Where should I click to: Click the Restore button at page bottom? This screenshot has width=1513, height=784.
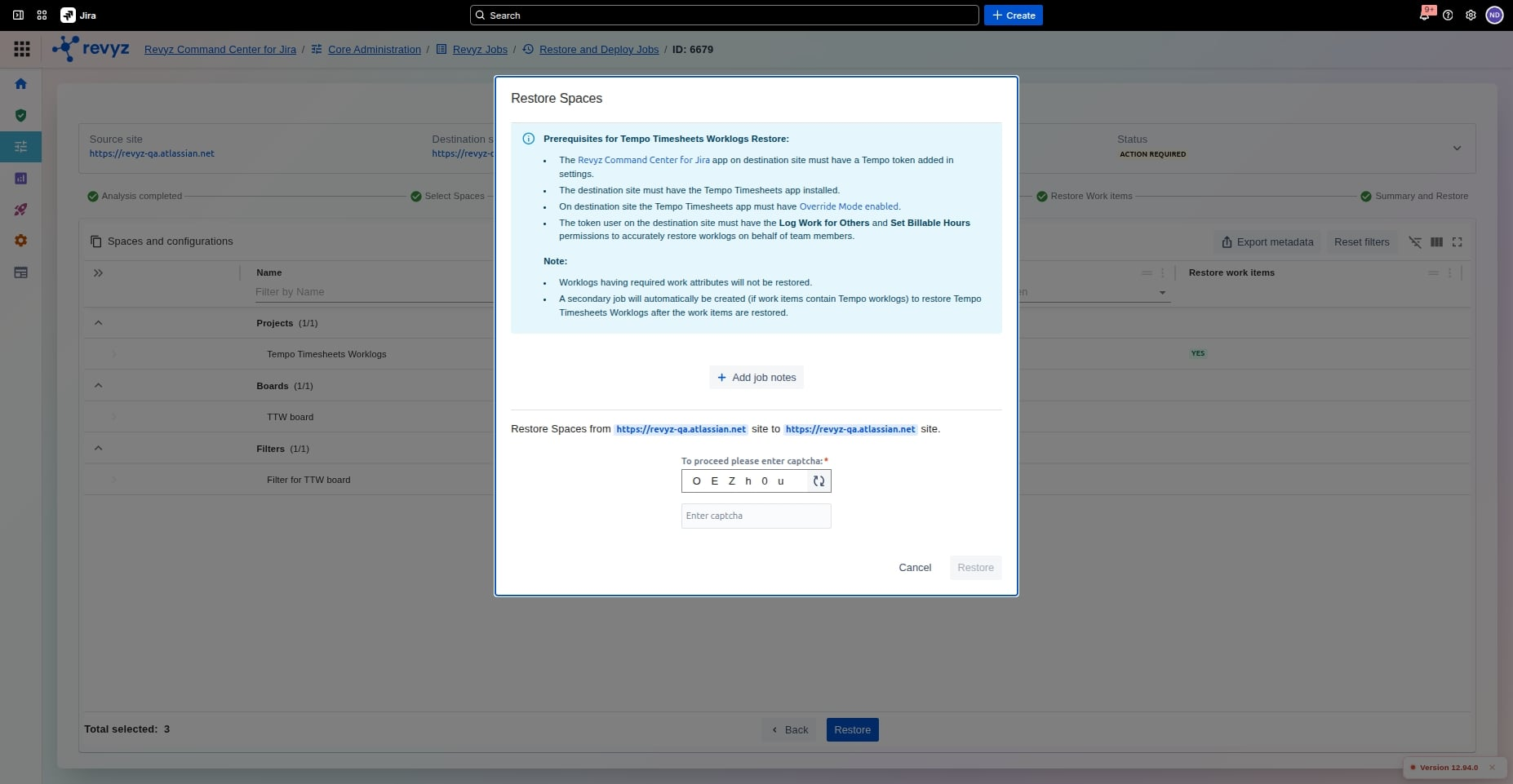852,730
